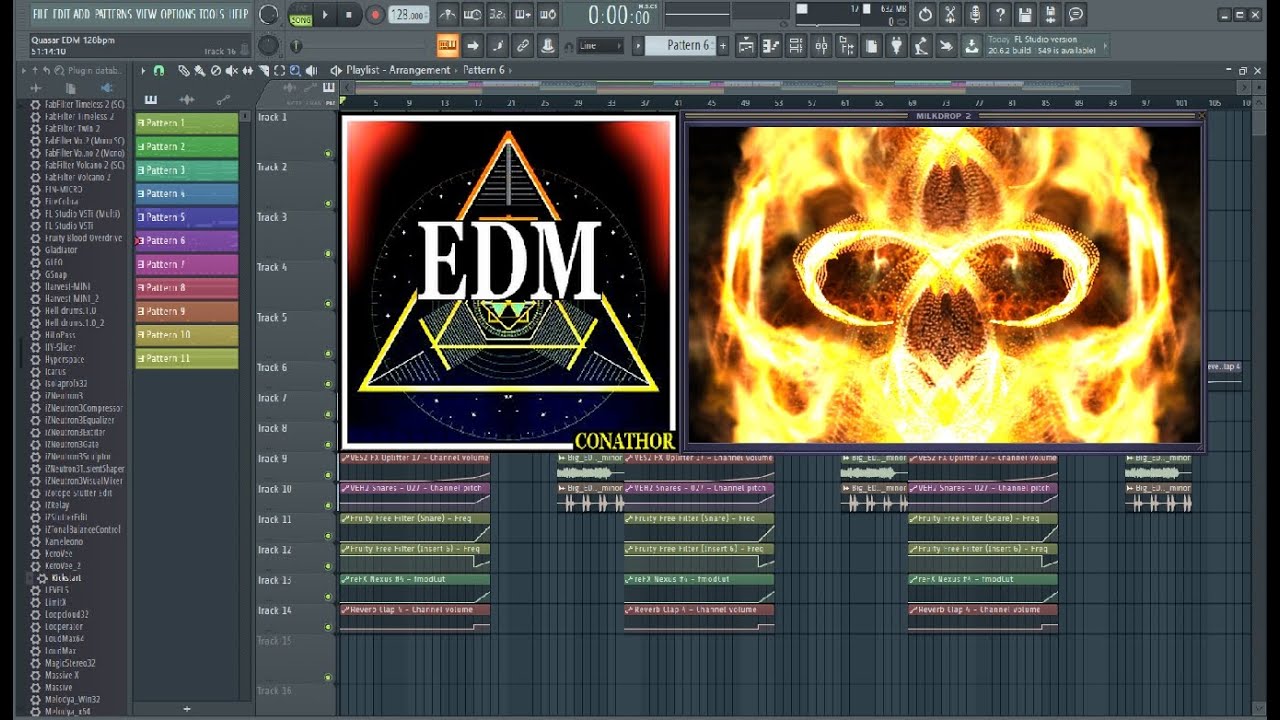Arm the Record button

pyautogui.click(x=374, y=15)
